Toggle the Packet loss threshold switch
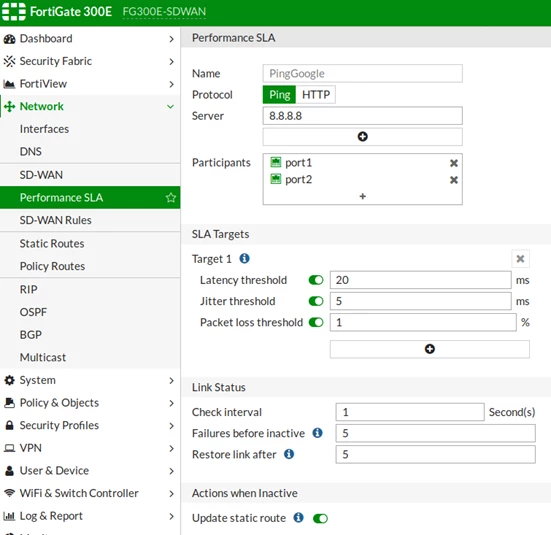Viewport: 551px width, 535px height. pyautogui.click(x=316, y=322)
